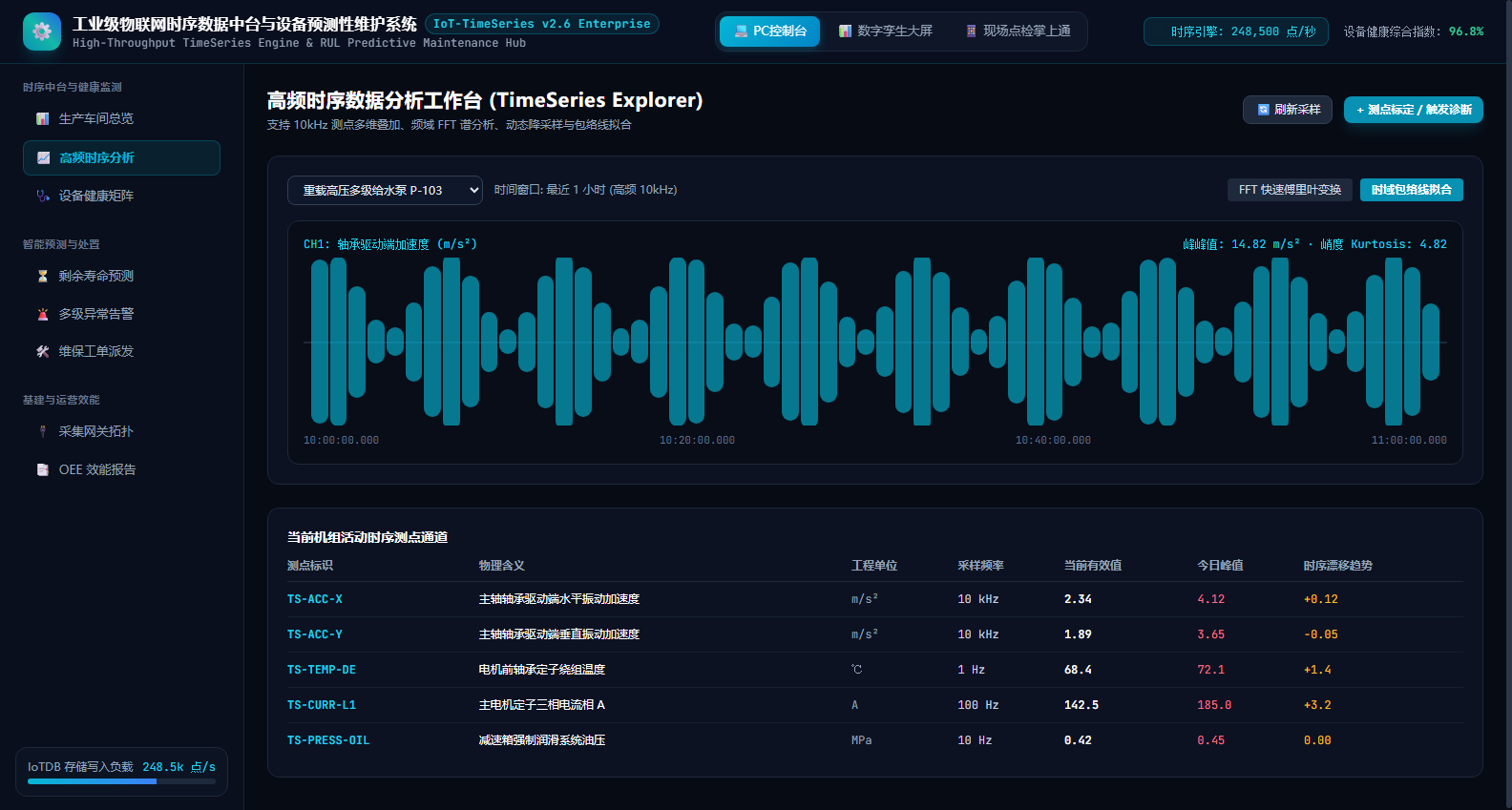Click 主轴轴承驱动端水平振动加速度 cell

(559, 599)
